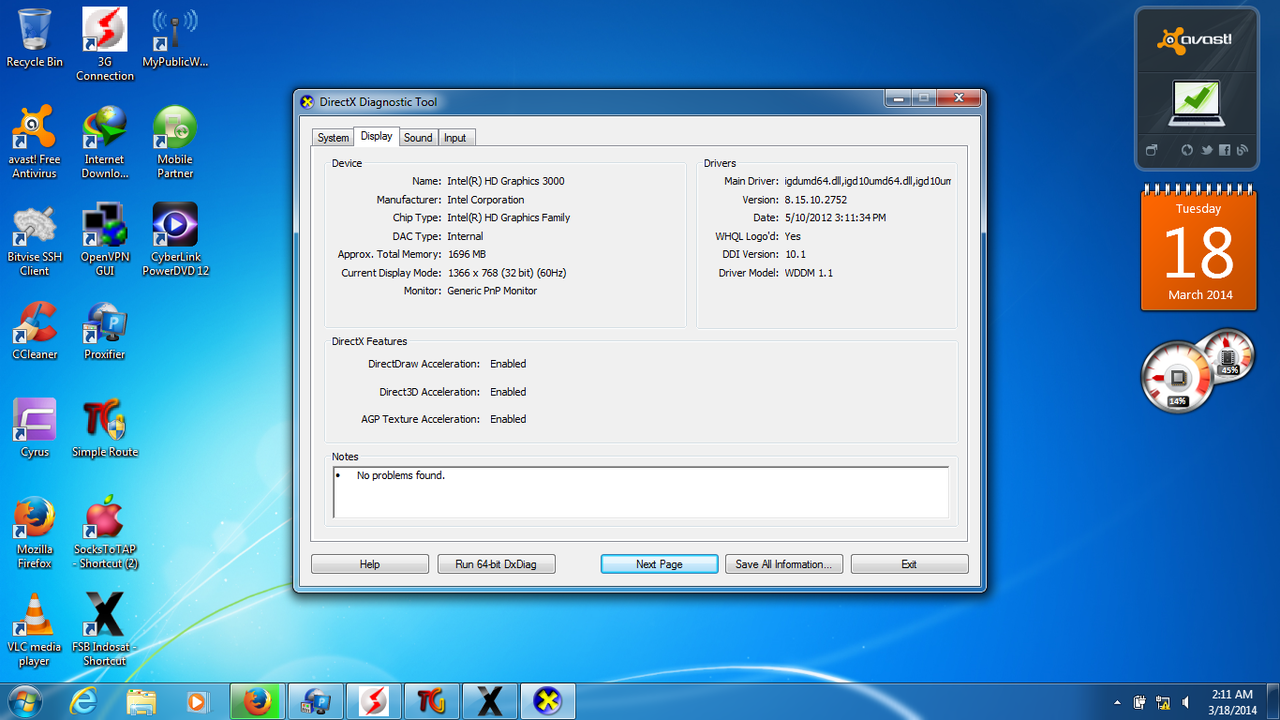
Task: Click the taskbar clock showing 2:11 AM
Action: coord(1232,702)
